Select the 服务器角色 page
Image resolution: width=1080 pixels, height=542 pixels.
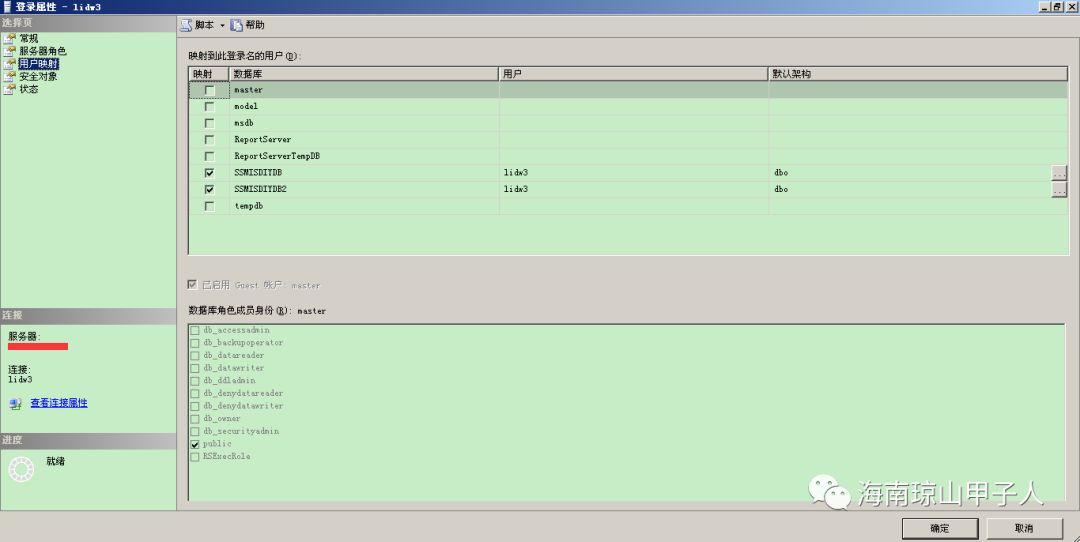click(43, 51)
